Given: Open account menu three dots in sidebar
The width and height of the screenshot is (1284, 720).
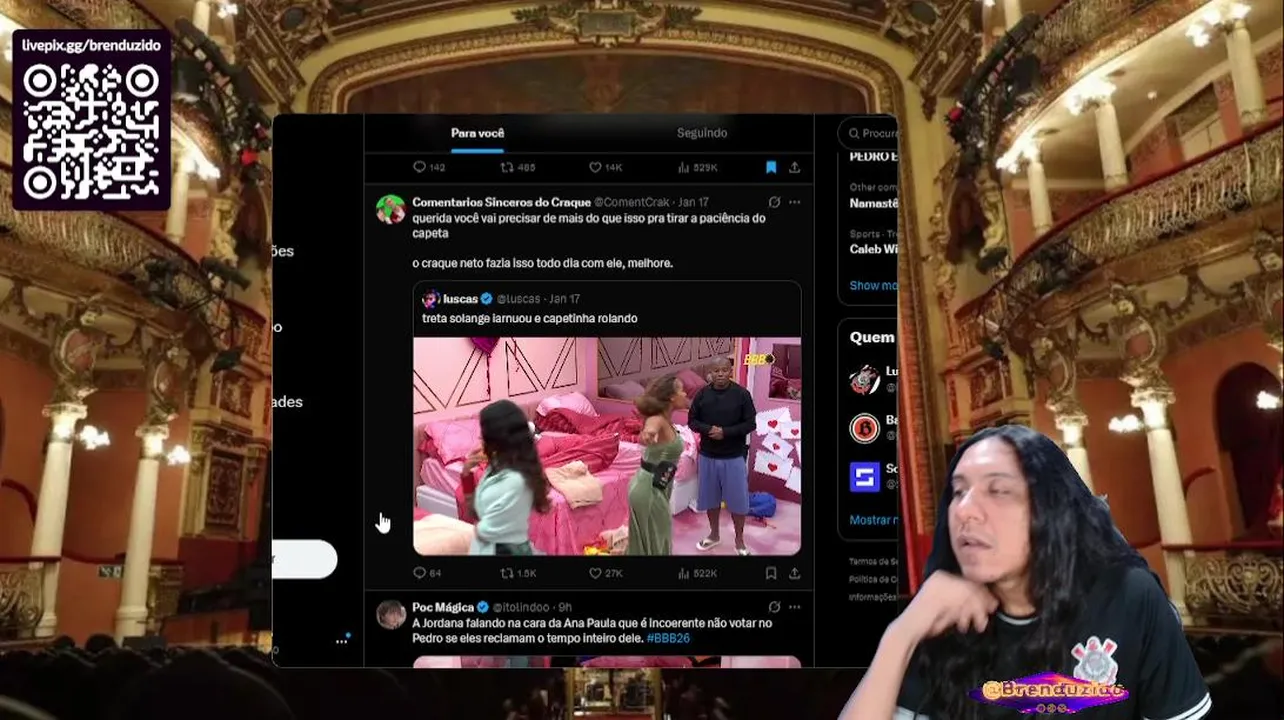Looking at the screenshot, I should click(341, 641).
